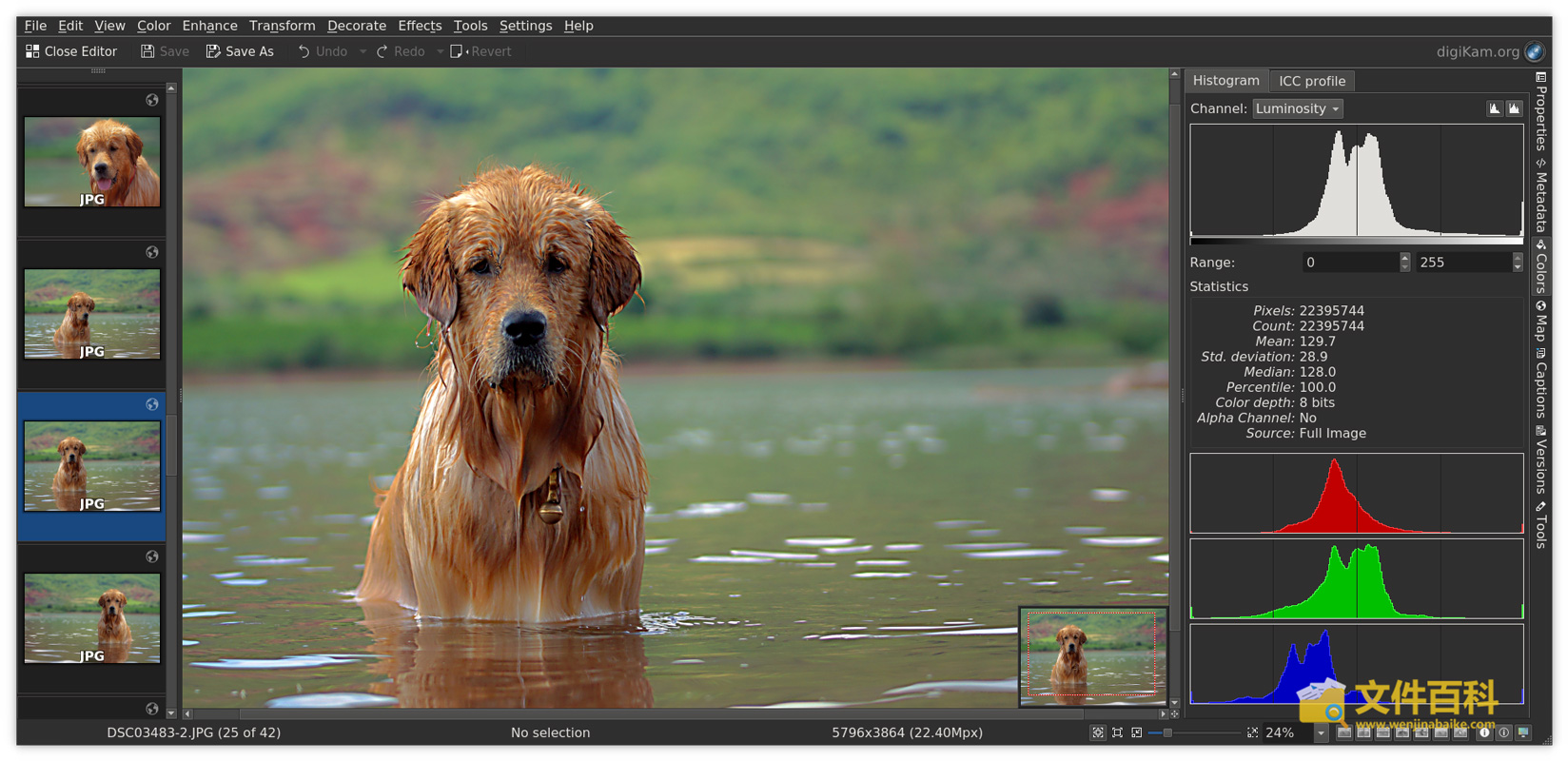Revert the image to original

tap(480, 51)
